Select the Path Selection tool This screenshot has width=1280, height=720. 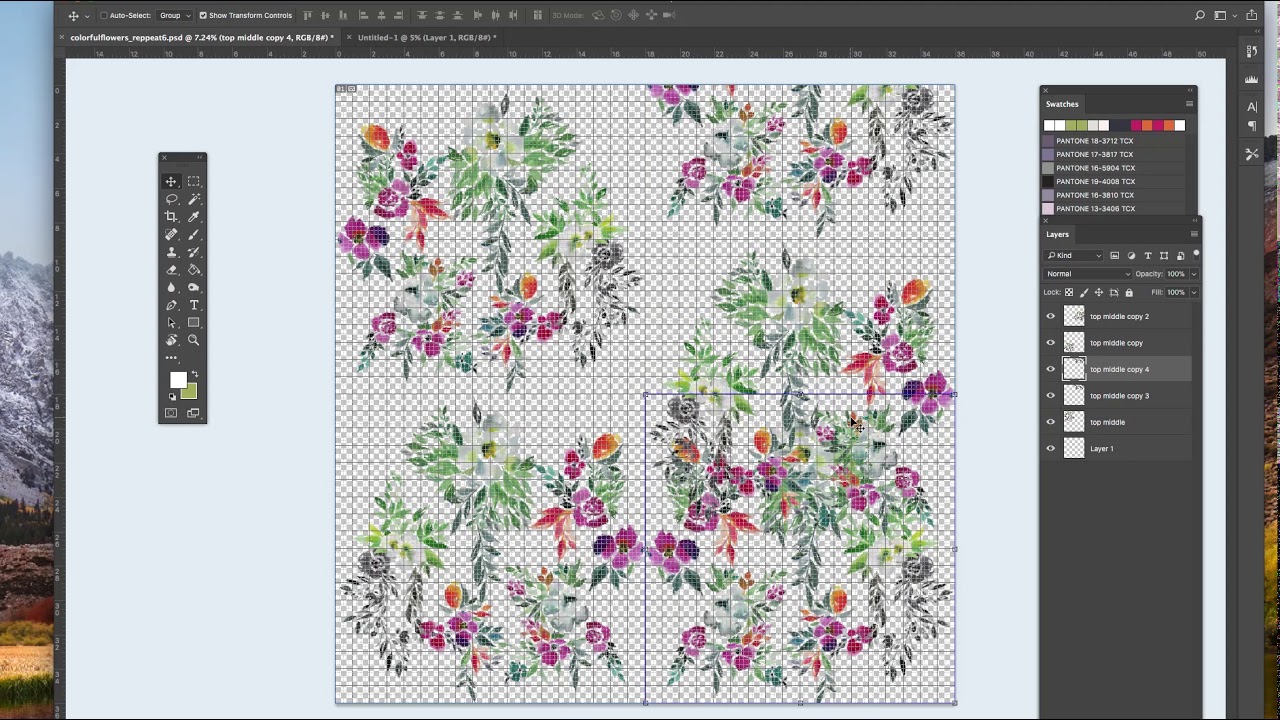tap(171, 323)
